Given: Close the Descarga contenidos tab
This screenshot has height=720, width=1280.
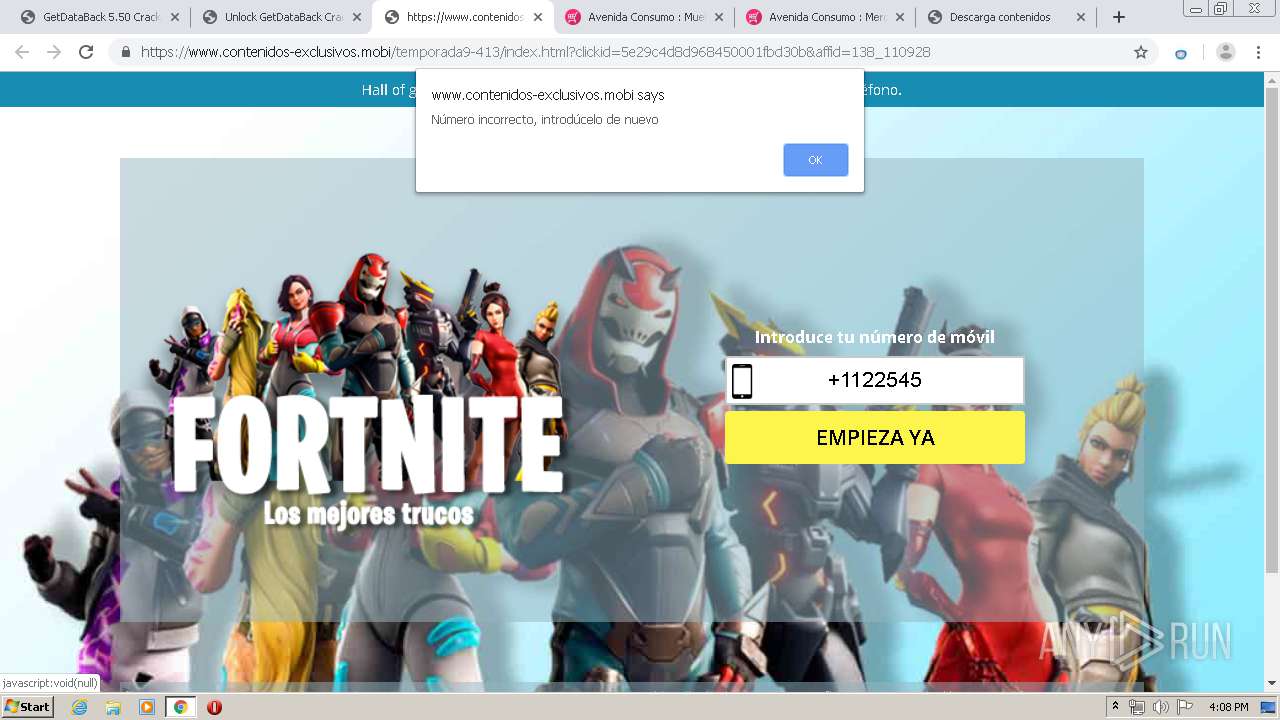Looking at the screenshot, I should tap(1081, 17).
